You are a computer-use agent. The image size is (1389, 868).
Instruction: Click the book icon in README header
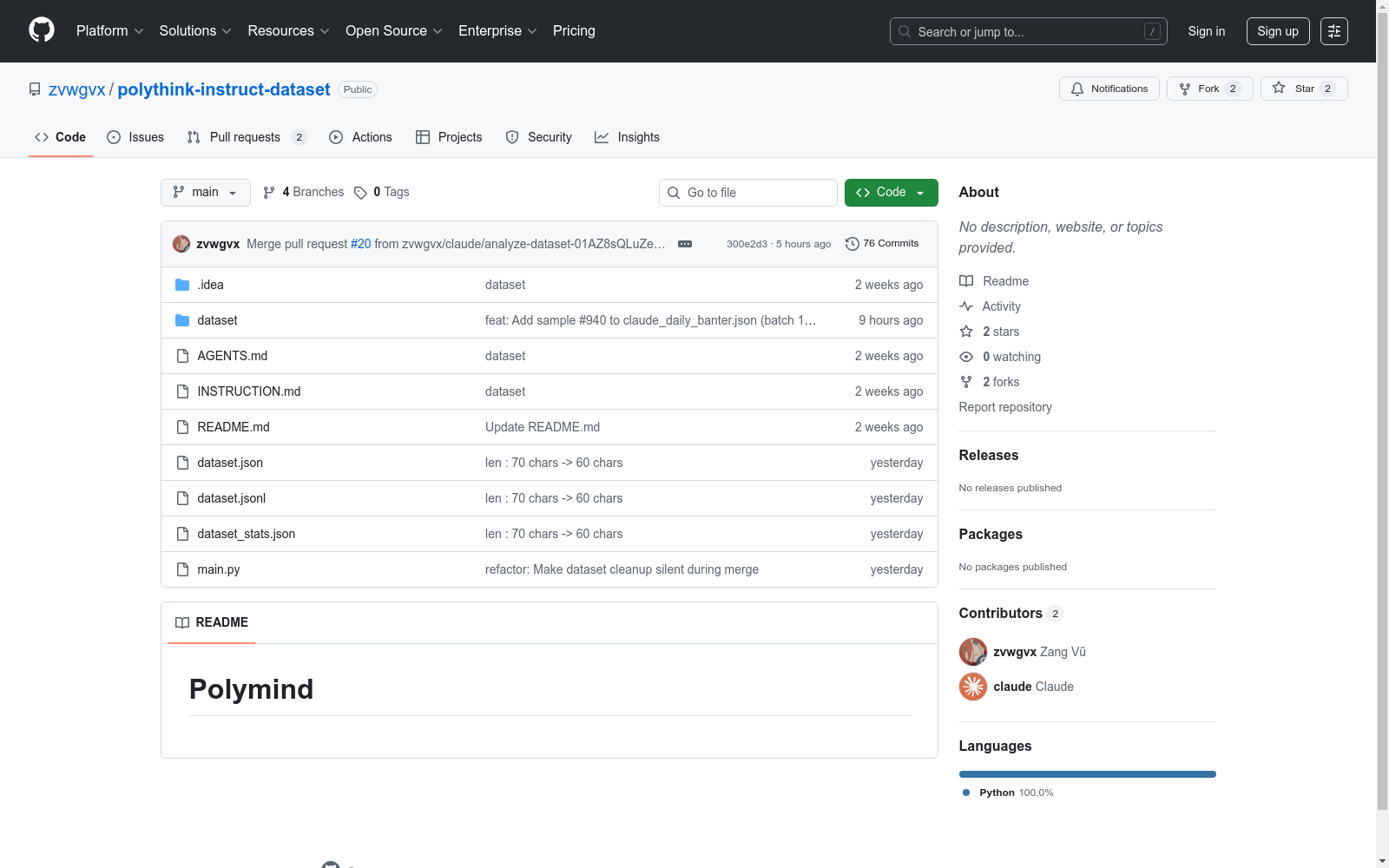(x=182, y=622)
